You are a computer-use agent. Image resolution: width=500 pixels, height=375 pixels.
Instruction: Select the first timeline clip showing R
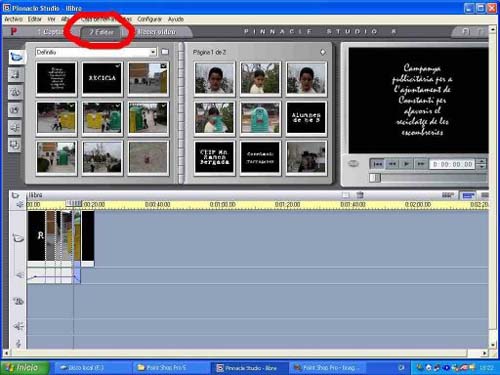coord(36,236)
